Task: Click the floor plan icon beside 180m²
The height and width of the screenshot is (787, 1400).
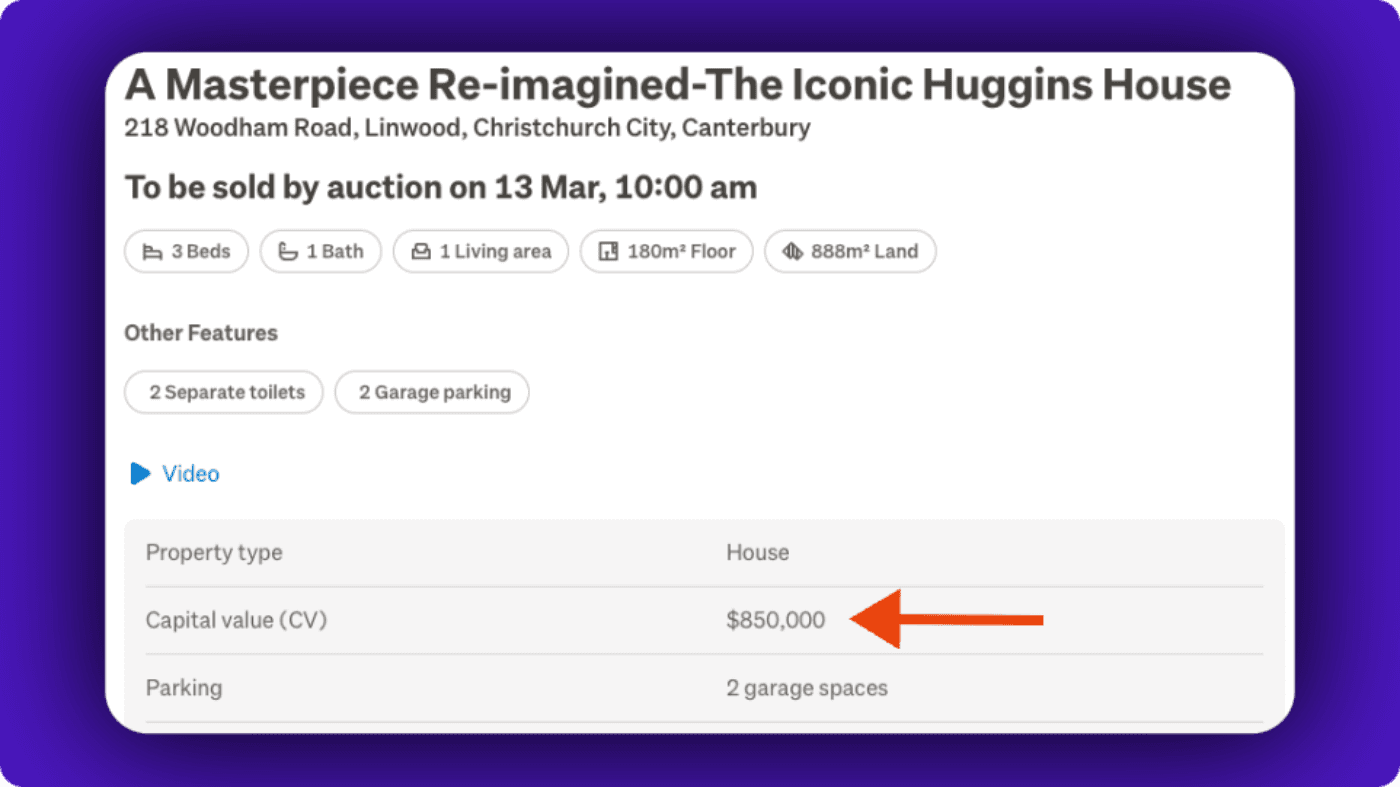Action: tap(608, 252)
